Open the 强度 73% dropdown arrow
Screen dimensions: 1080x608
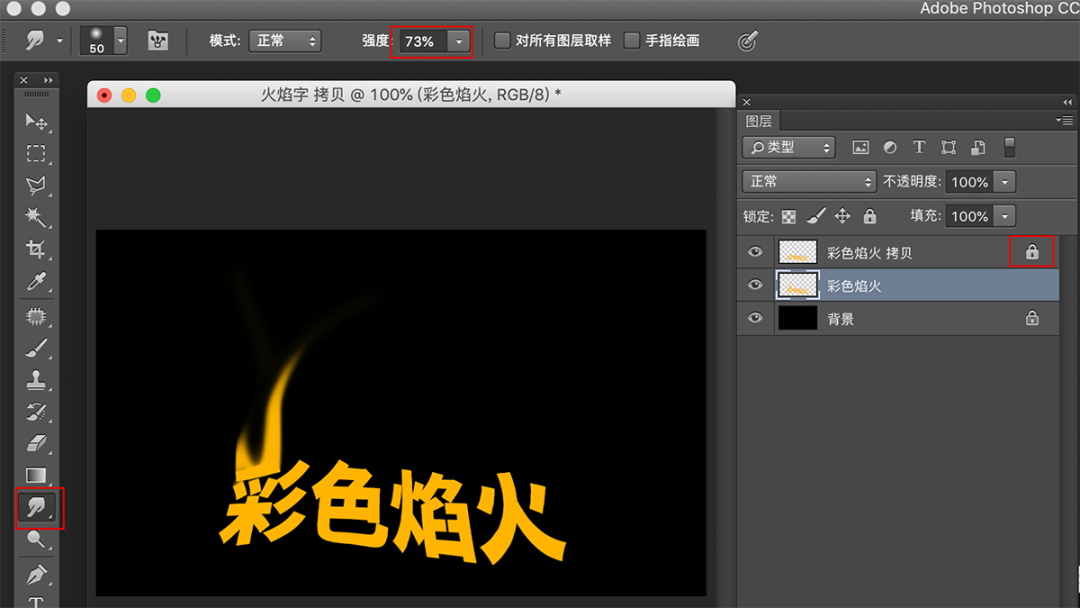click(x=459, y=41)
